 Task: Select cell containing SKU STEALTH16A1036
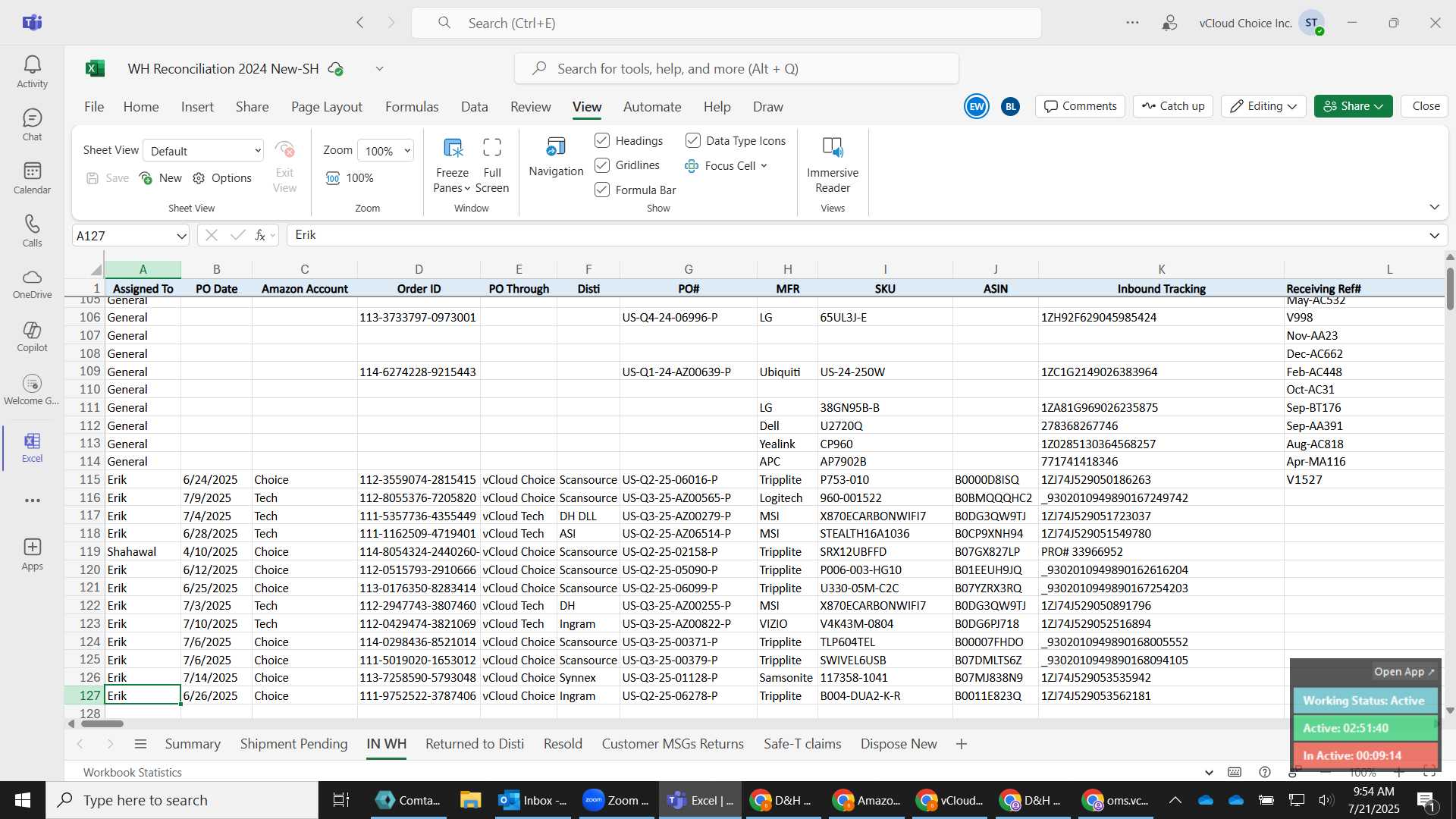(885, 534)
